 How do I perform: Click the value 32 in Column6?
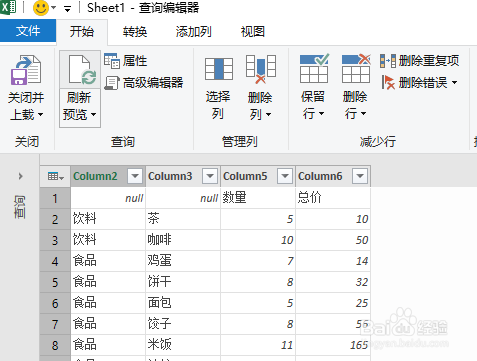(362, 282)
